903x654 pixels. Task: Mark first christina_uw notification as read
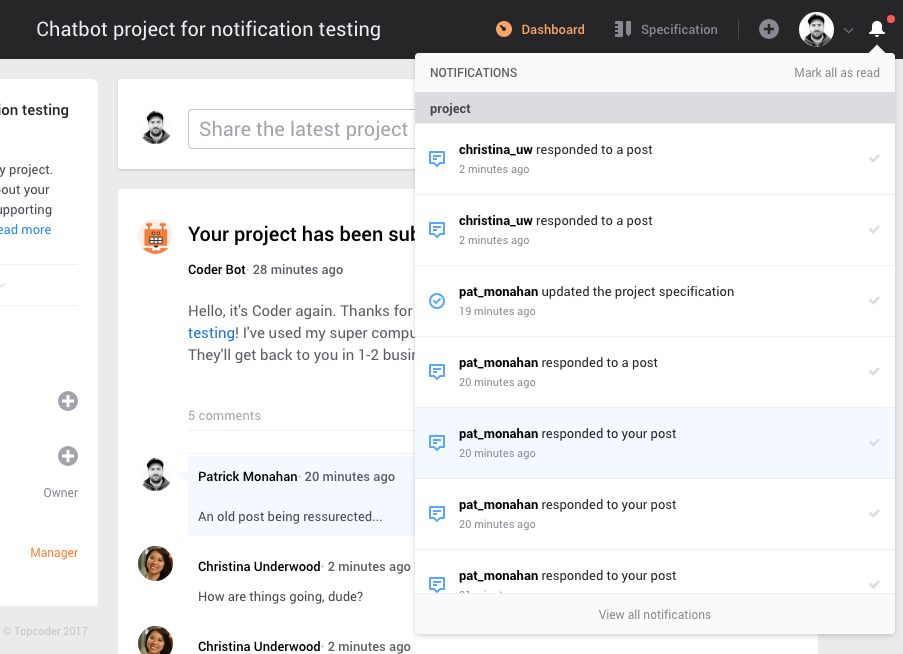tap(874, 158)
